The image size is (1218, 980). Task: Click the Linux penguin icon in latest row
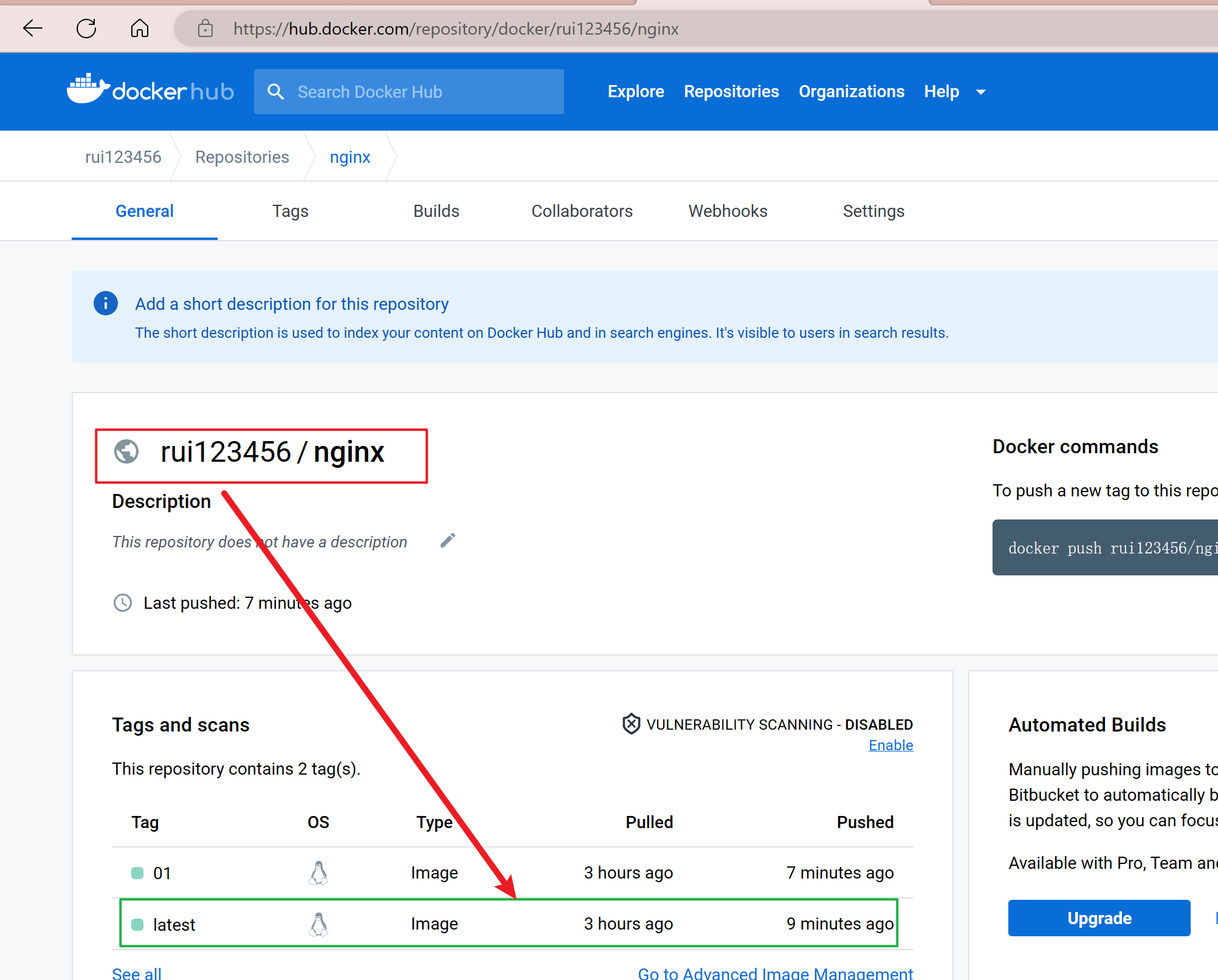[x=318, y=924]
